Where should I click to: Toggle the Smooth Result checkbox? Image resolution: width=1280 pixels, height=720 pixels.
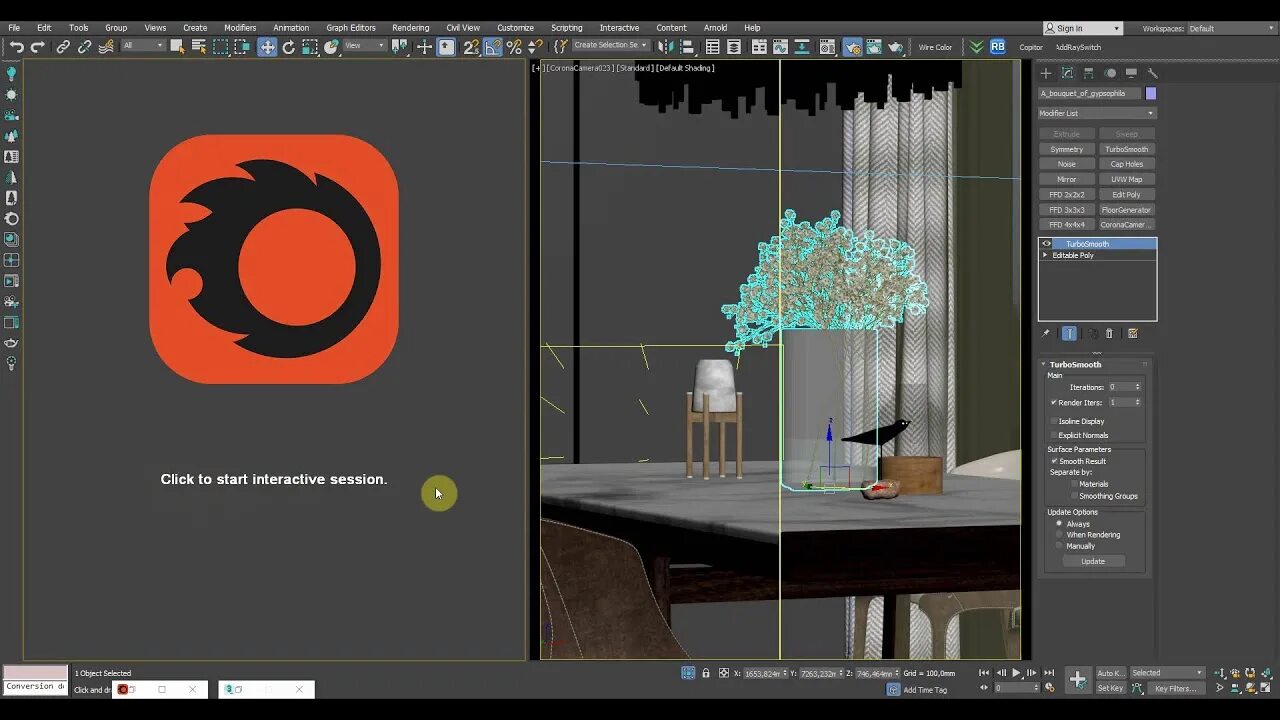click(x=1054, y=461)
